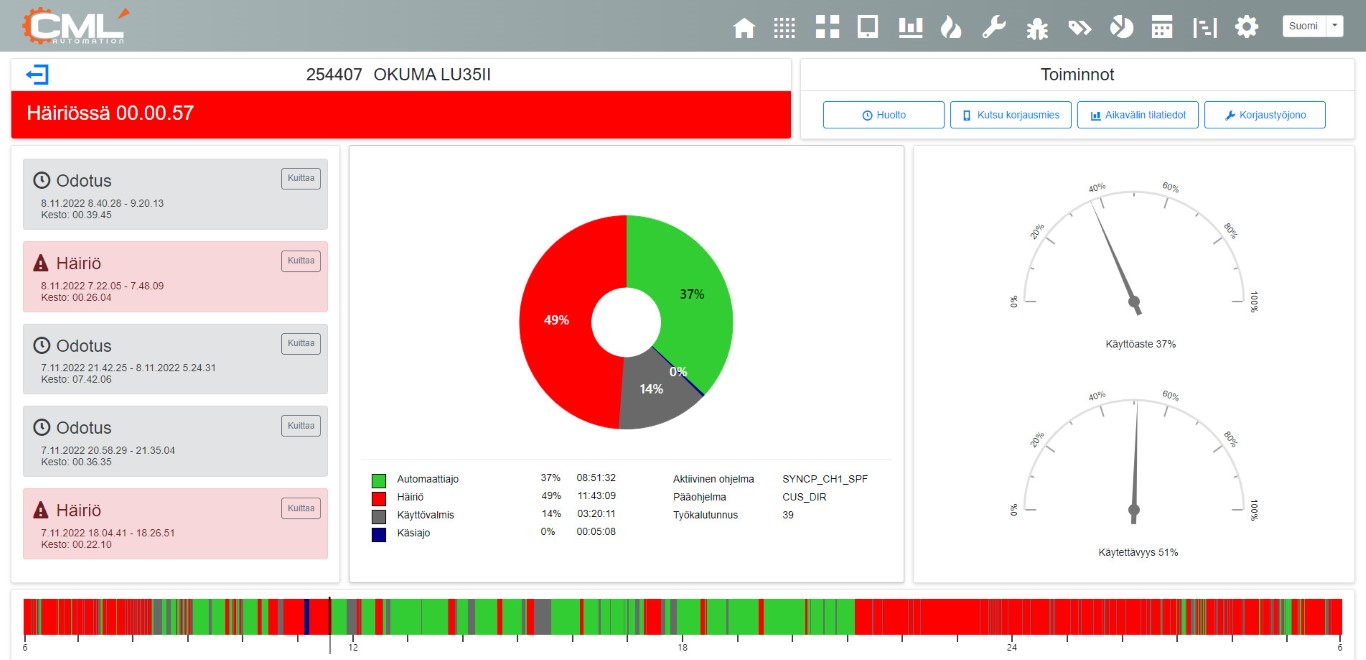Click the flame icon in navigation
Viewport: 1366px width, 660px height.
[951, 27]
